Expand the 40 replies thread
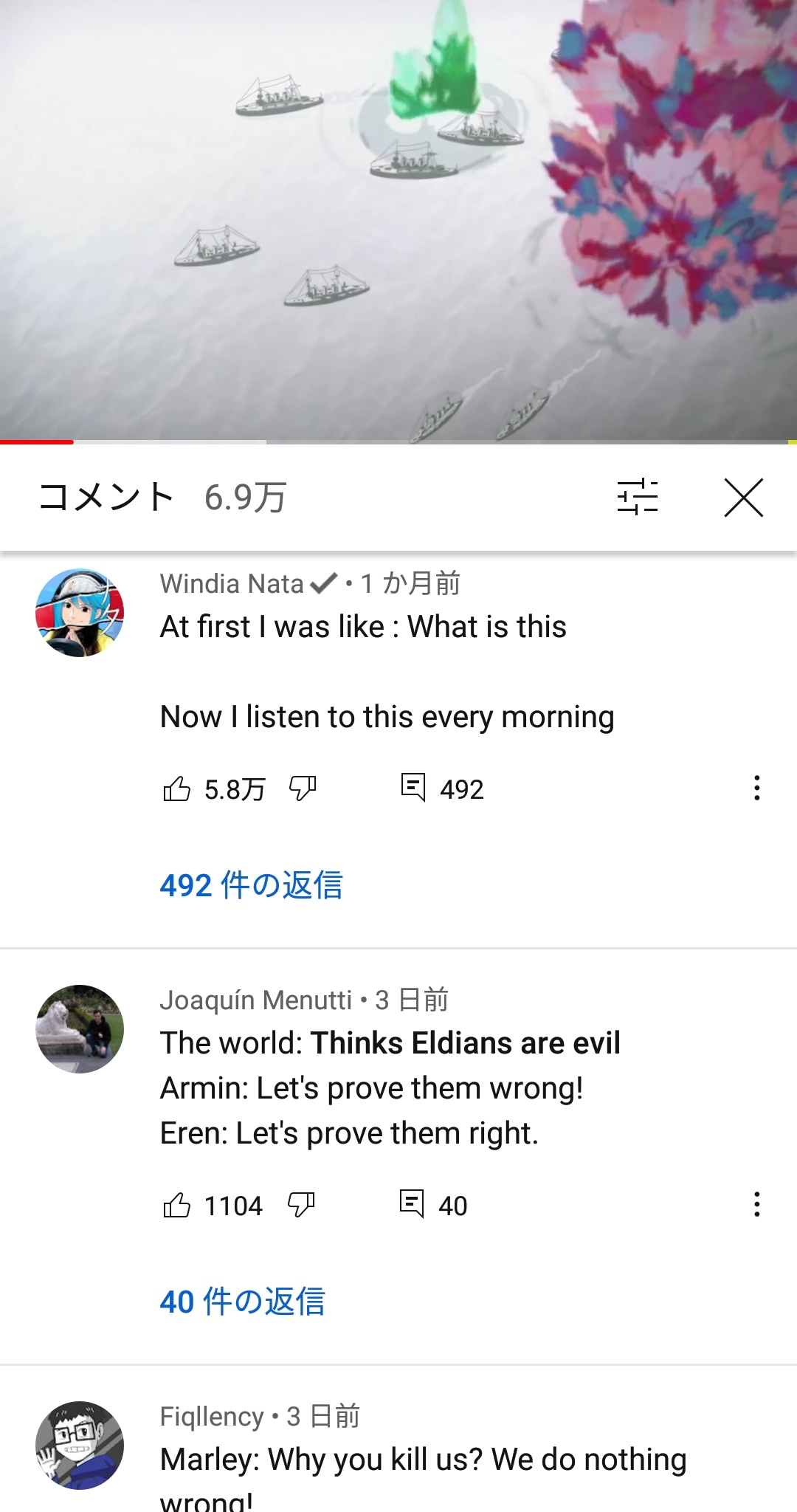The width and height of the screenshot is (797, 1512). click(243, 1301)
